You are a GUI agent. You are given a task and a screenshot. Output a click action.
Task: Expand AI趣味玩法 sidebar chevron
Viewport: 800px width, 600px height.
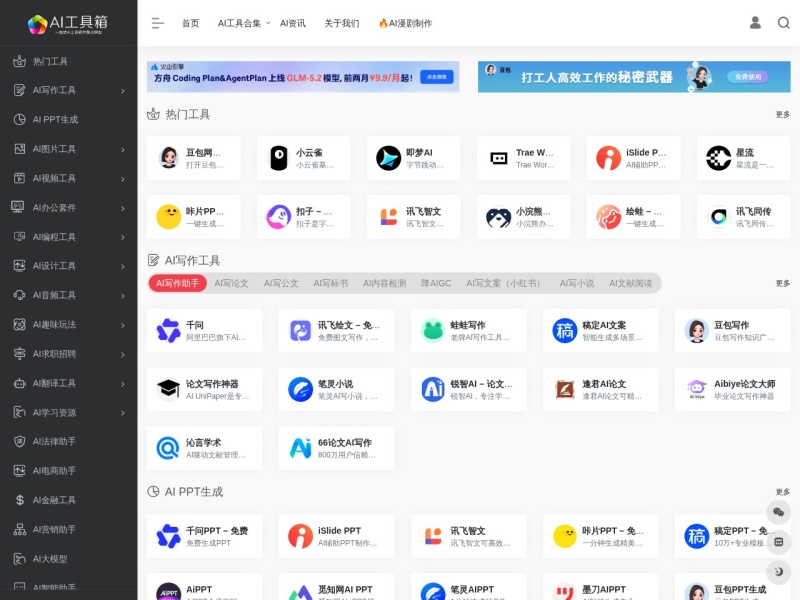(x=123, y=325)
